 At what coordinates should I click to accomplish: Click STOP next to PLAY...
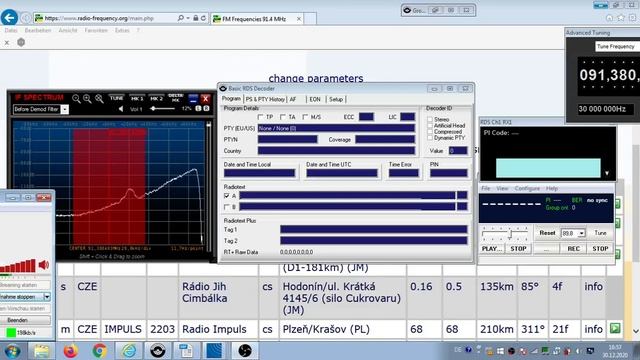(x=518, y=249)
